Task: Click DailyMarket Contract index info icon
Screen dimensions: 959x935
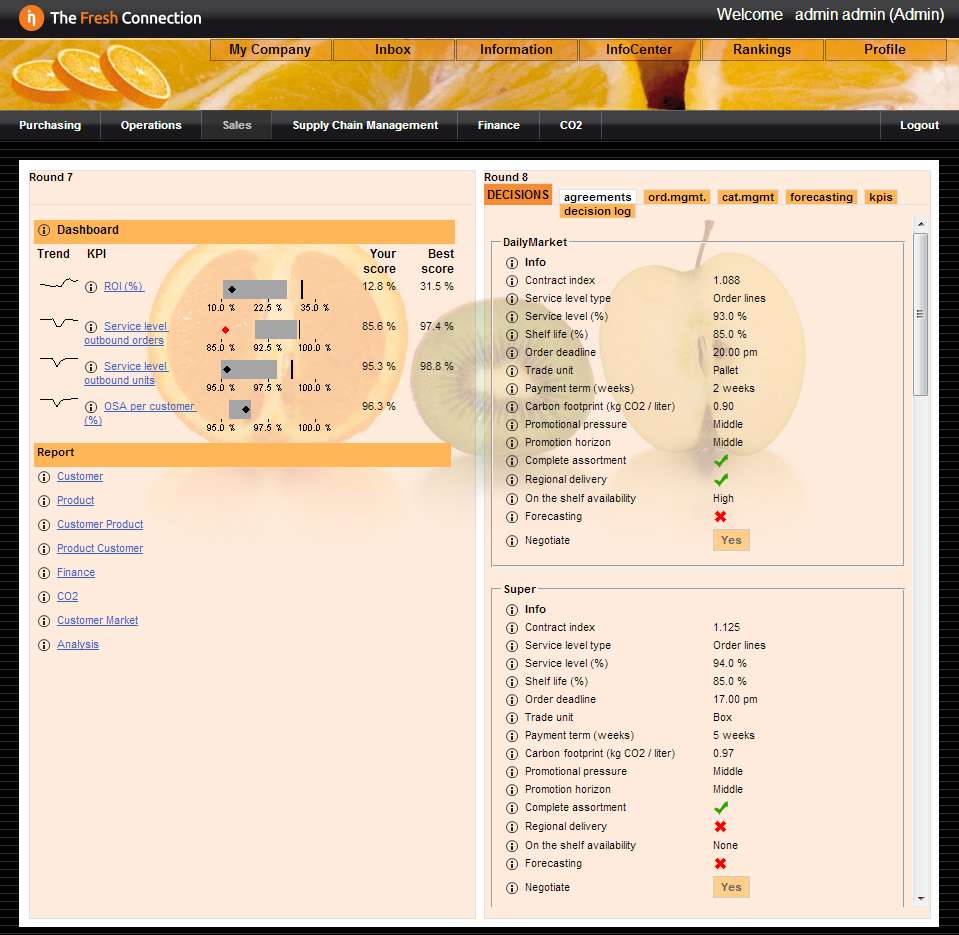Action: 512,281
